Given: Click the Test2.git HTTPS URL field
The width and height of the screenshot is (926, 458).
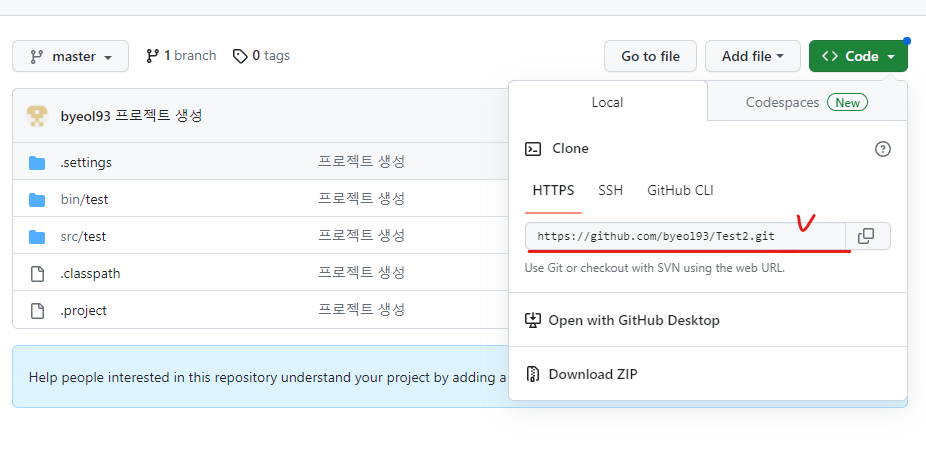Looking at the screenshot, I should [685, 236].
